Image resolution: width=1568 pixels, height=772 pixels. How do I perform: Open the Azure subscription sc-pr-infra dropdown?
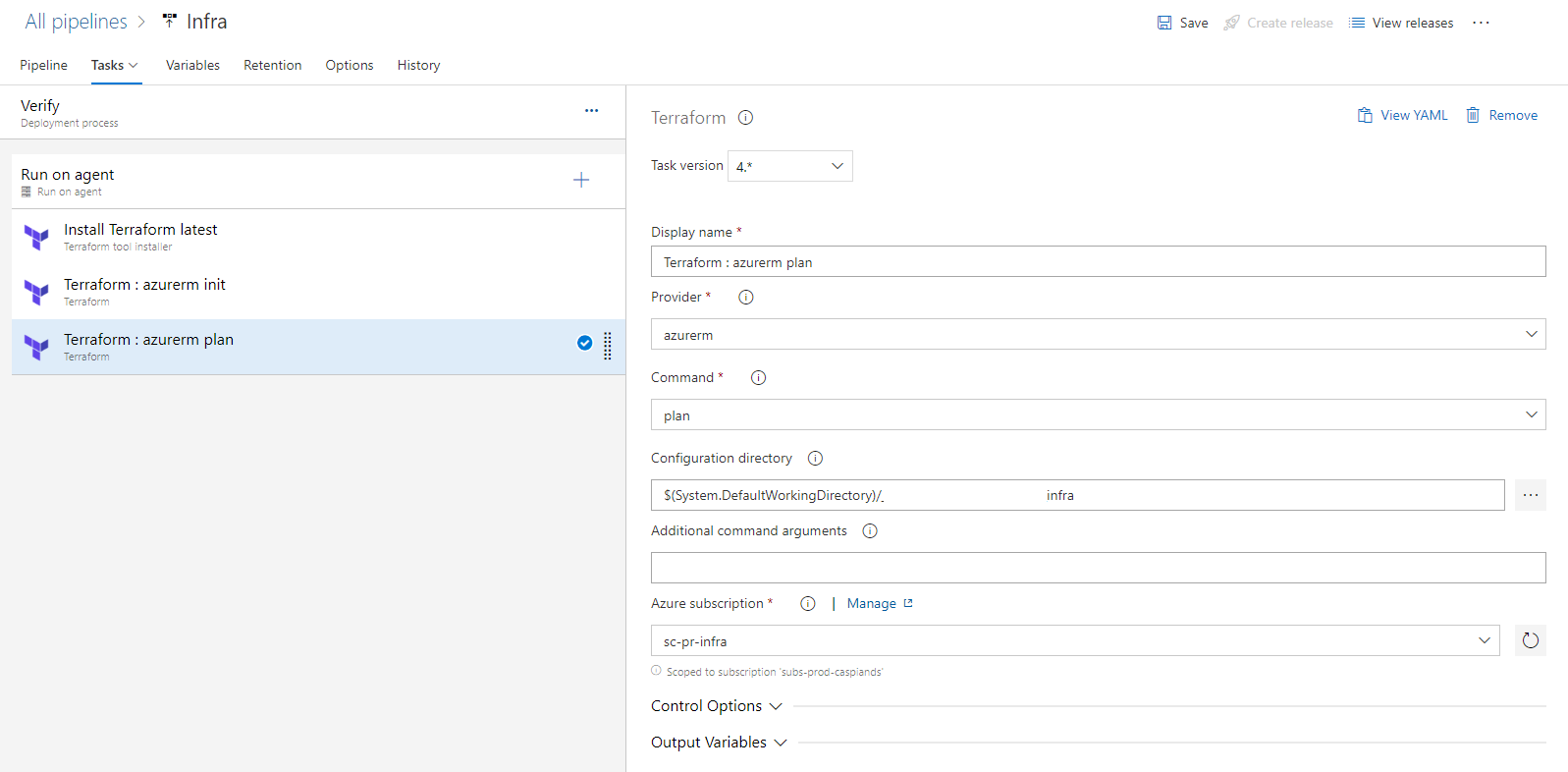(1075, 640)
